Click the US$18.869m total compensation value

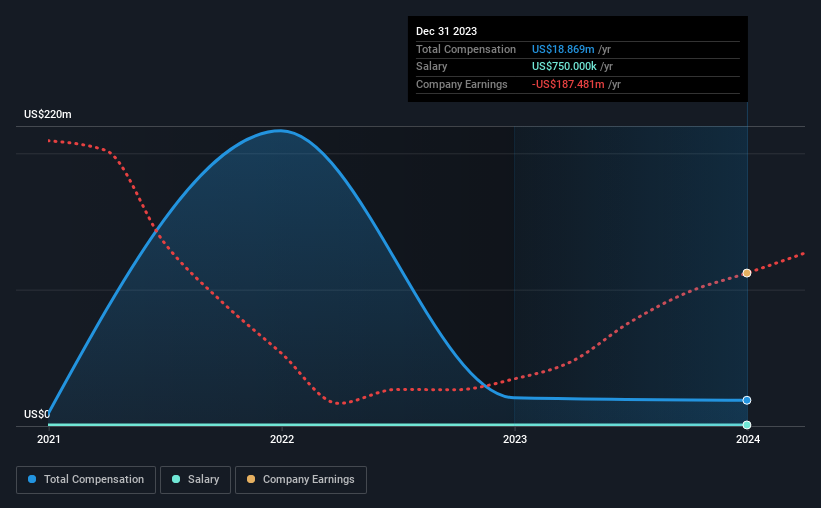tap(563, 49)
